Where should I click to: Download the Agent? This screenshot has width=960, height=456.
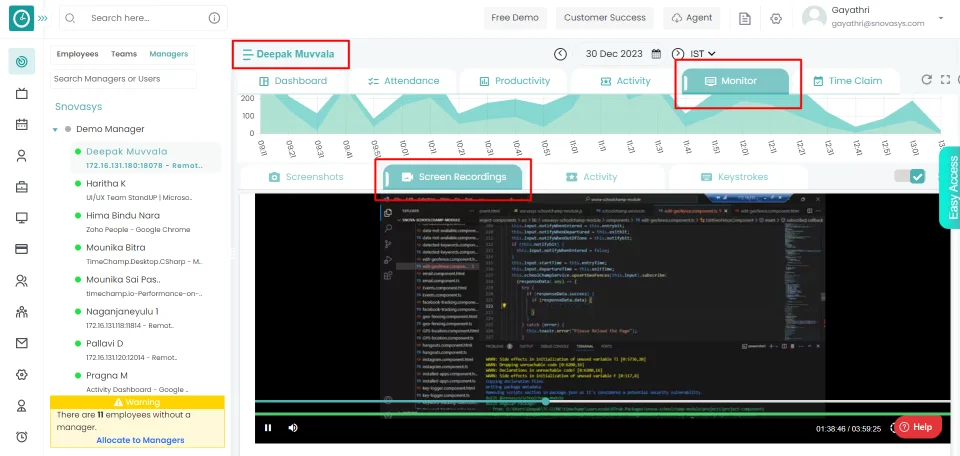(x=692, y=18)
